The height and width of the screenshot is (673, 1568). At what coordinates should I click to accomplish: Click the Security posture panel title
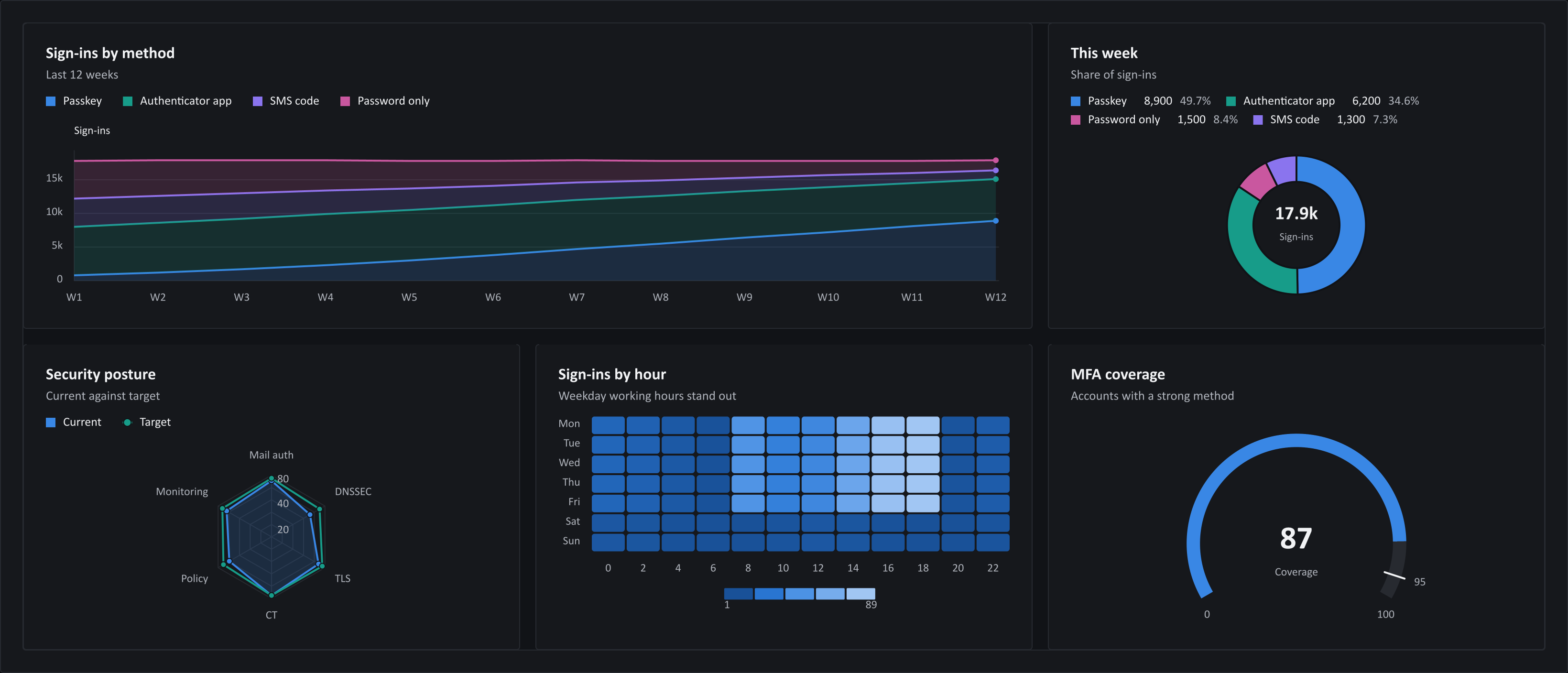100,375
